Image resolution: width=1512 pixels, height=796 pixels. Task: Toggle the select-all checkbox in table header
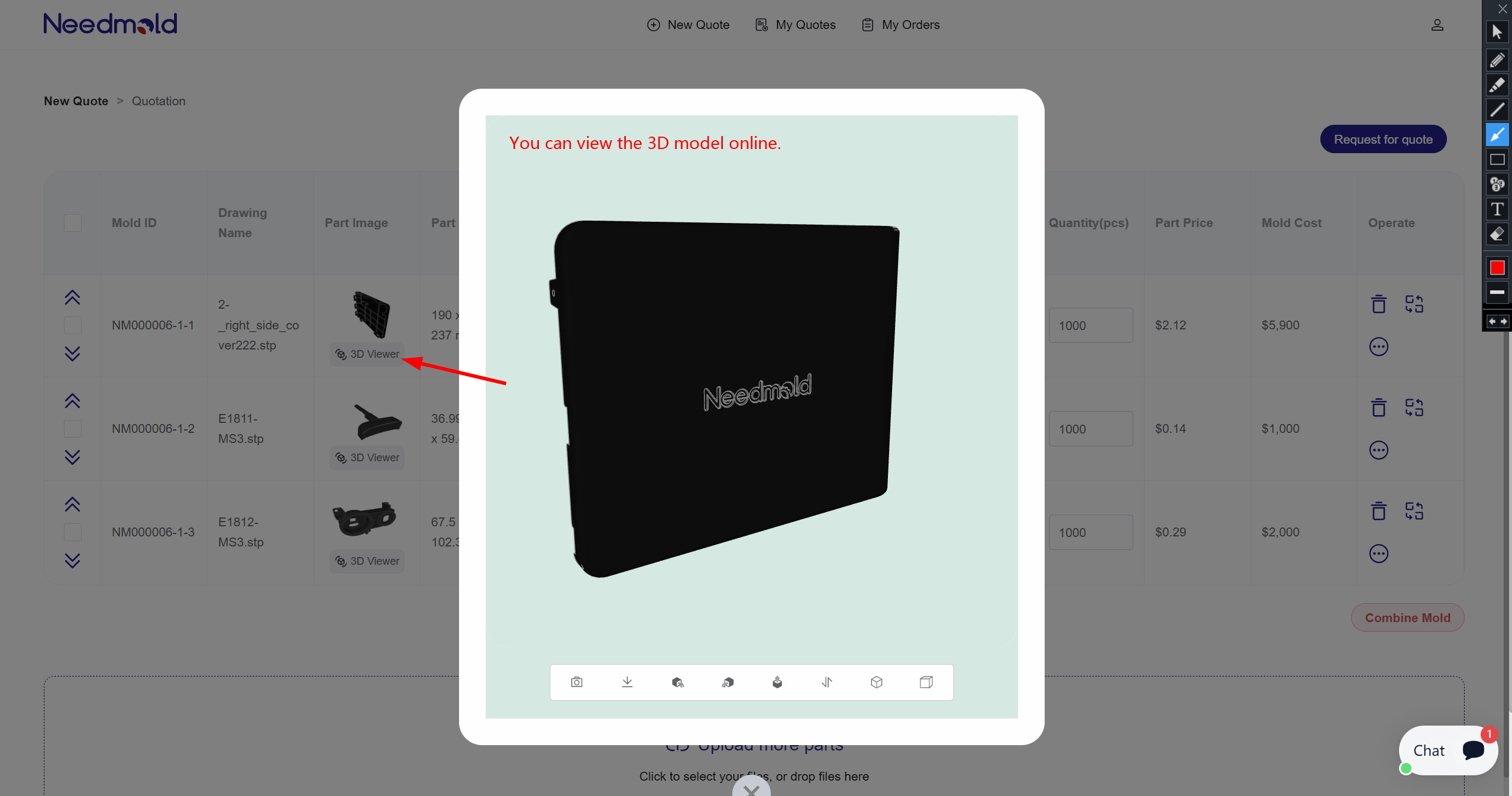point(73,223)
